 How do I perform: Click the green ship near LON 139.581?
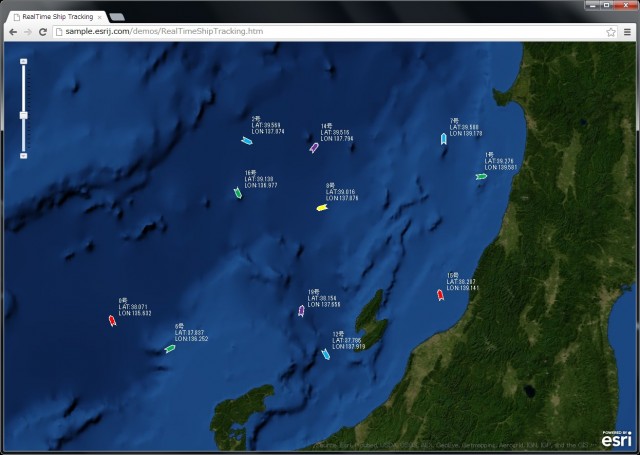click(481, 176)
